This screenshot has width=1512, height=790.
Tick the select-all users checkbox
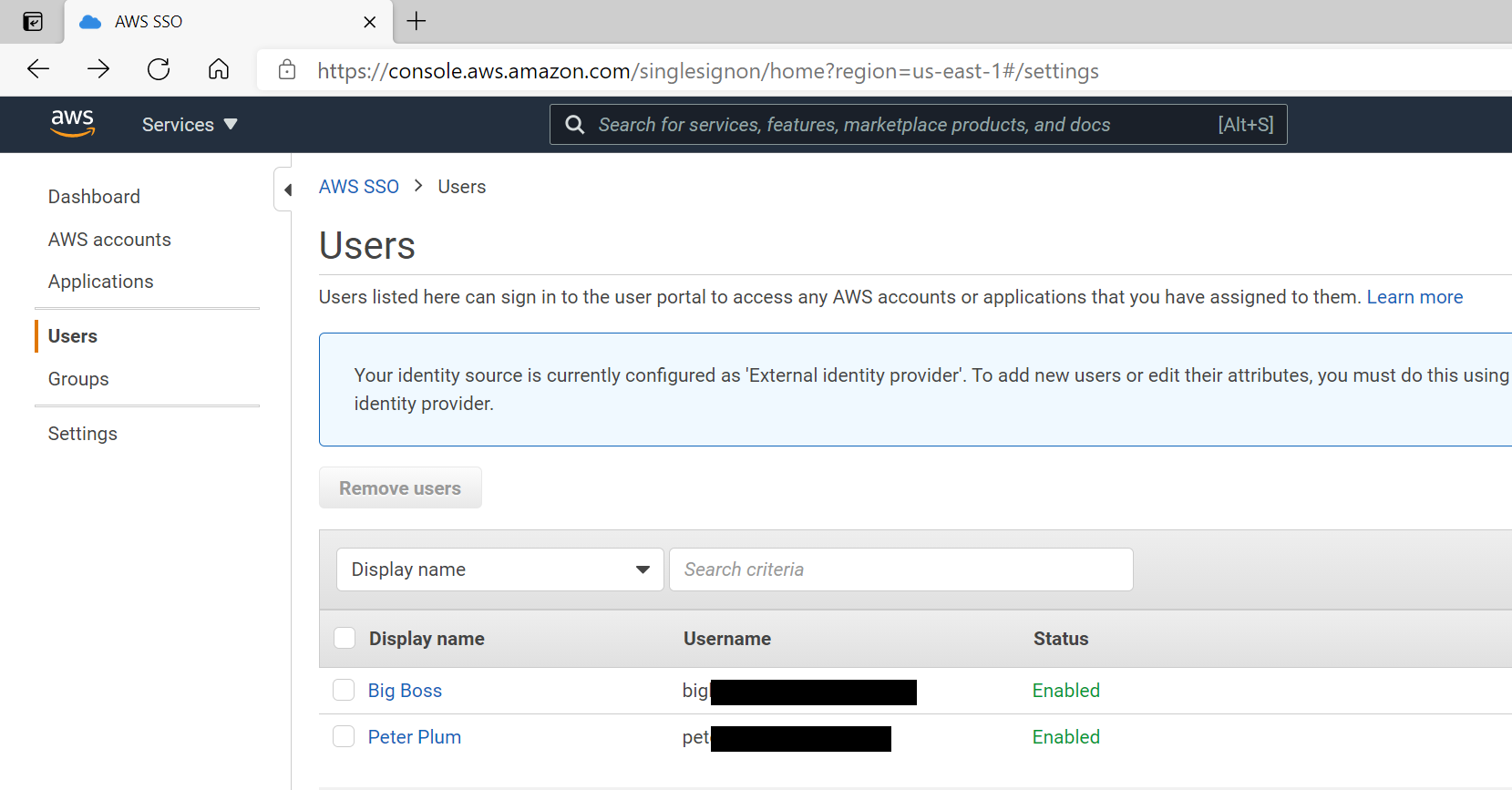pos(345,638)
